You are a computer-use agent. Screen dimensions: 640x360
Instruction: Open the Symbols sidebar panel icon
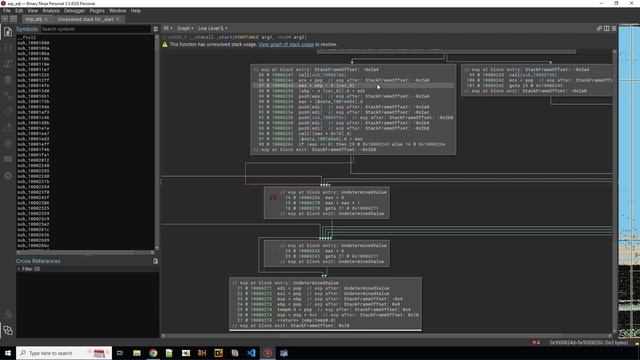[8, 32]
